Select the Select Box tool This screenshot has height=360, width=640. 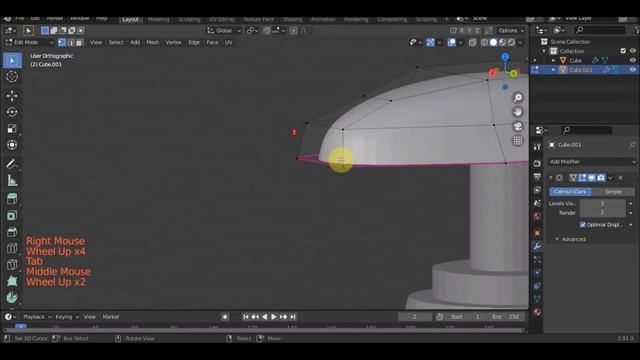click(12, 60)
